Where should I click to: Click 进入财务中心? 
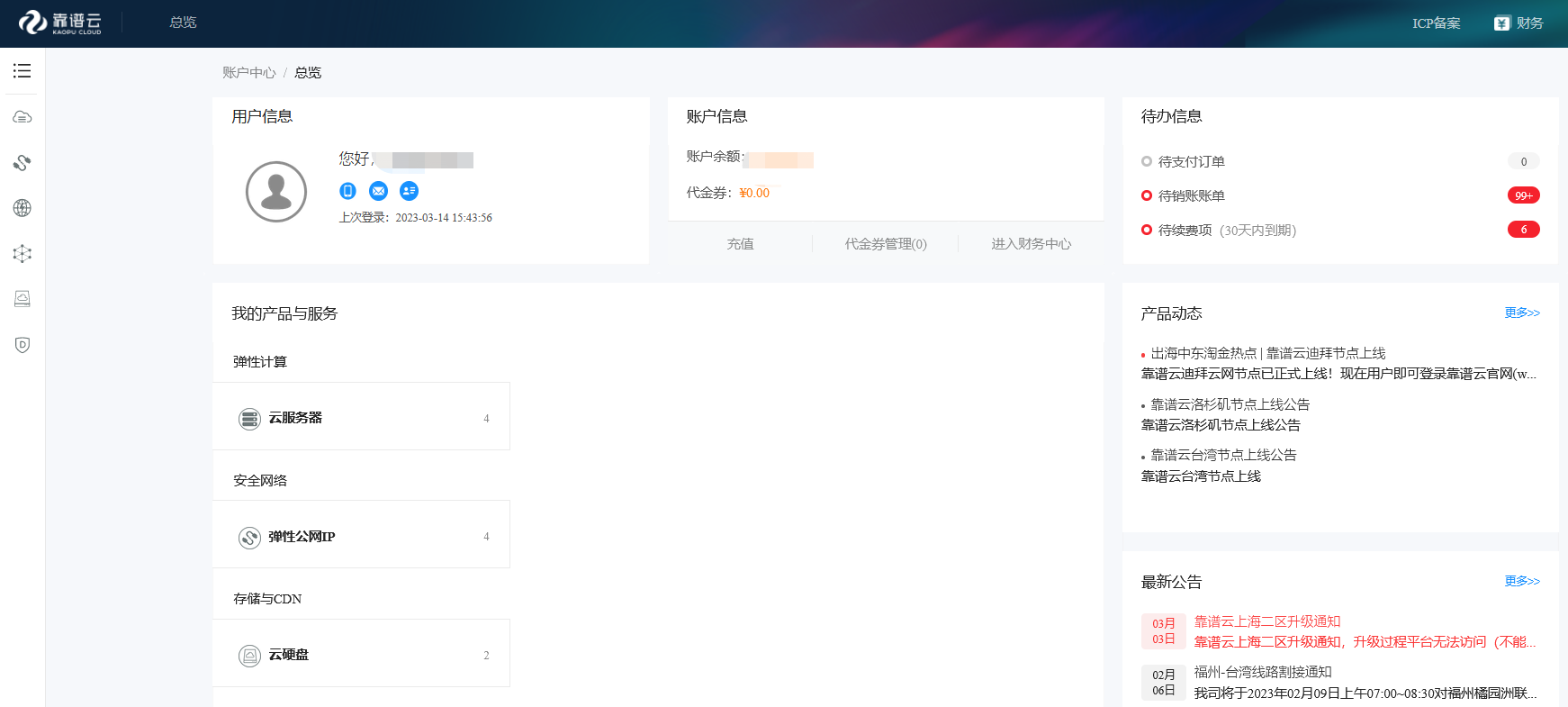click(1032, 244)
